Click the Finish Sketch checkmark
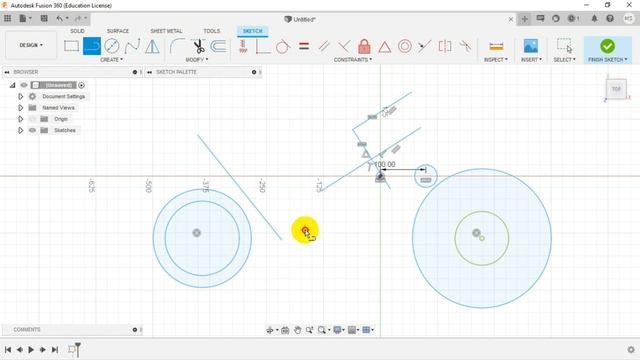Screen dimensions: 640x360 pyautogui.click(x=607, y=46)
